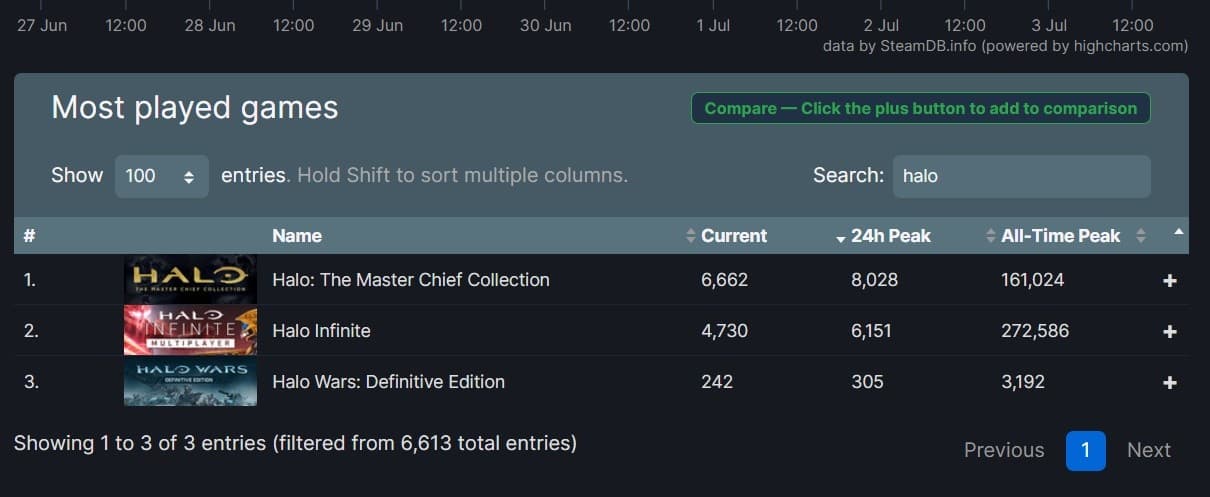Select page 1 in pagination
Viewport: 1210px width, 497px height.
(x=1085, y=450)
